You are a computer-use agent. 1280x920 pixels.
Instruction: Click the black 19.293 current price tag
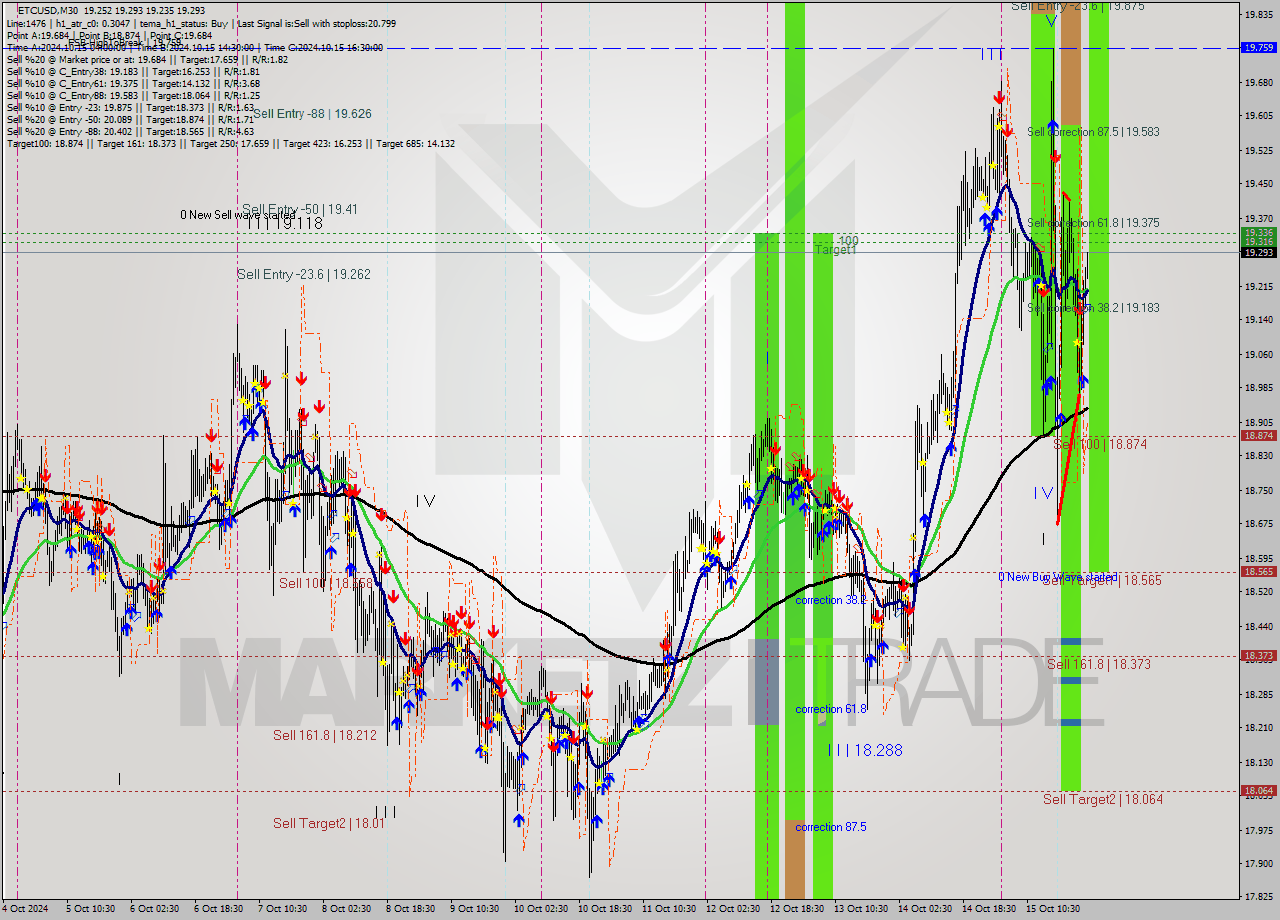pyautogui.click(x=1257, y=252)
